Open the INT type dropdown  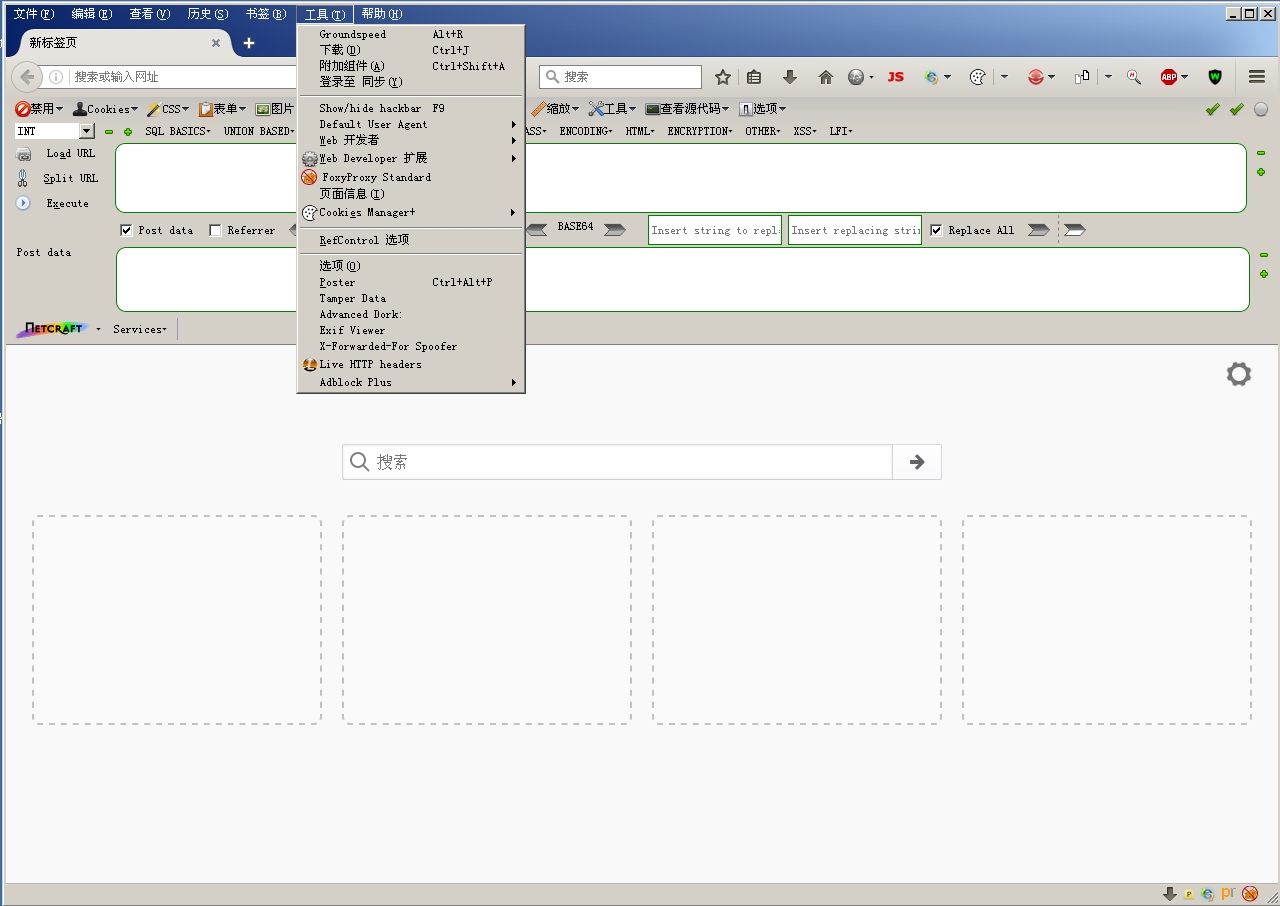[x=87, y=131]
